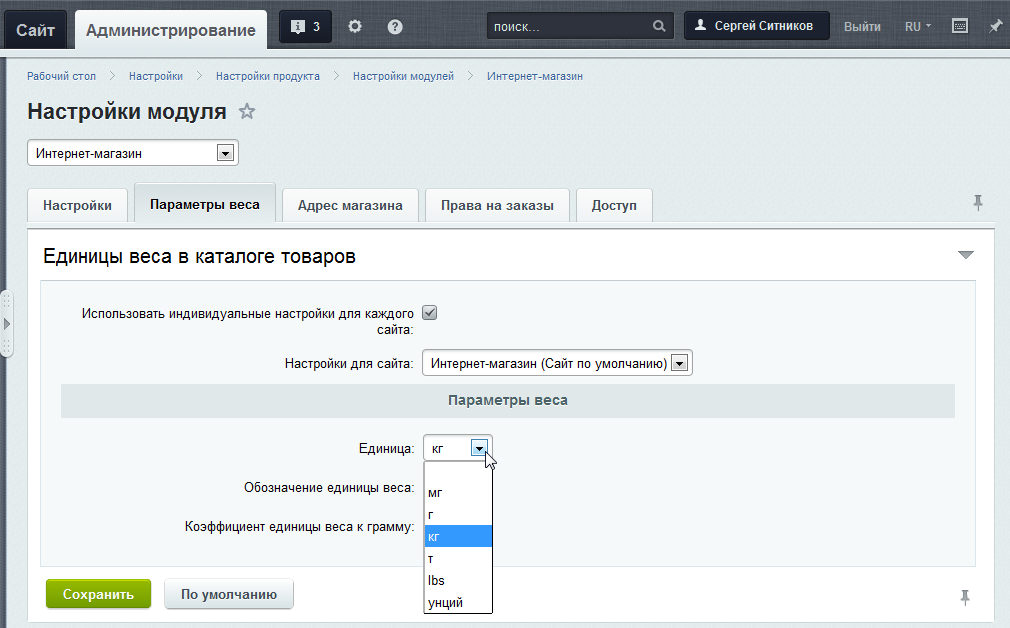Open the Адрес магазина tab
Screen dimensions: 1010x628
350,205
